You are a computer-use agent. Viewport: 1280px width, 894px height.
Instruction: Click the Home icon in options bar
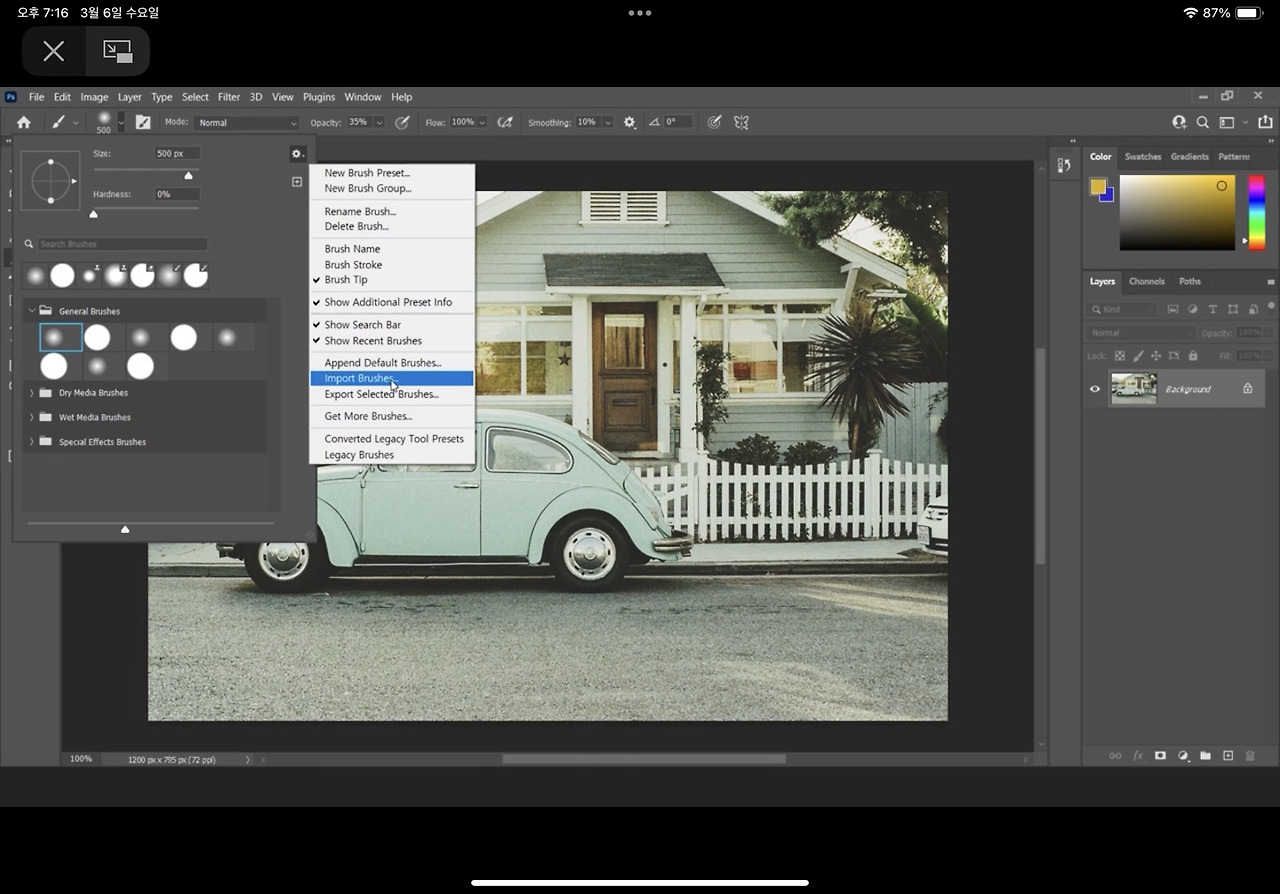(x=23, y=122)
